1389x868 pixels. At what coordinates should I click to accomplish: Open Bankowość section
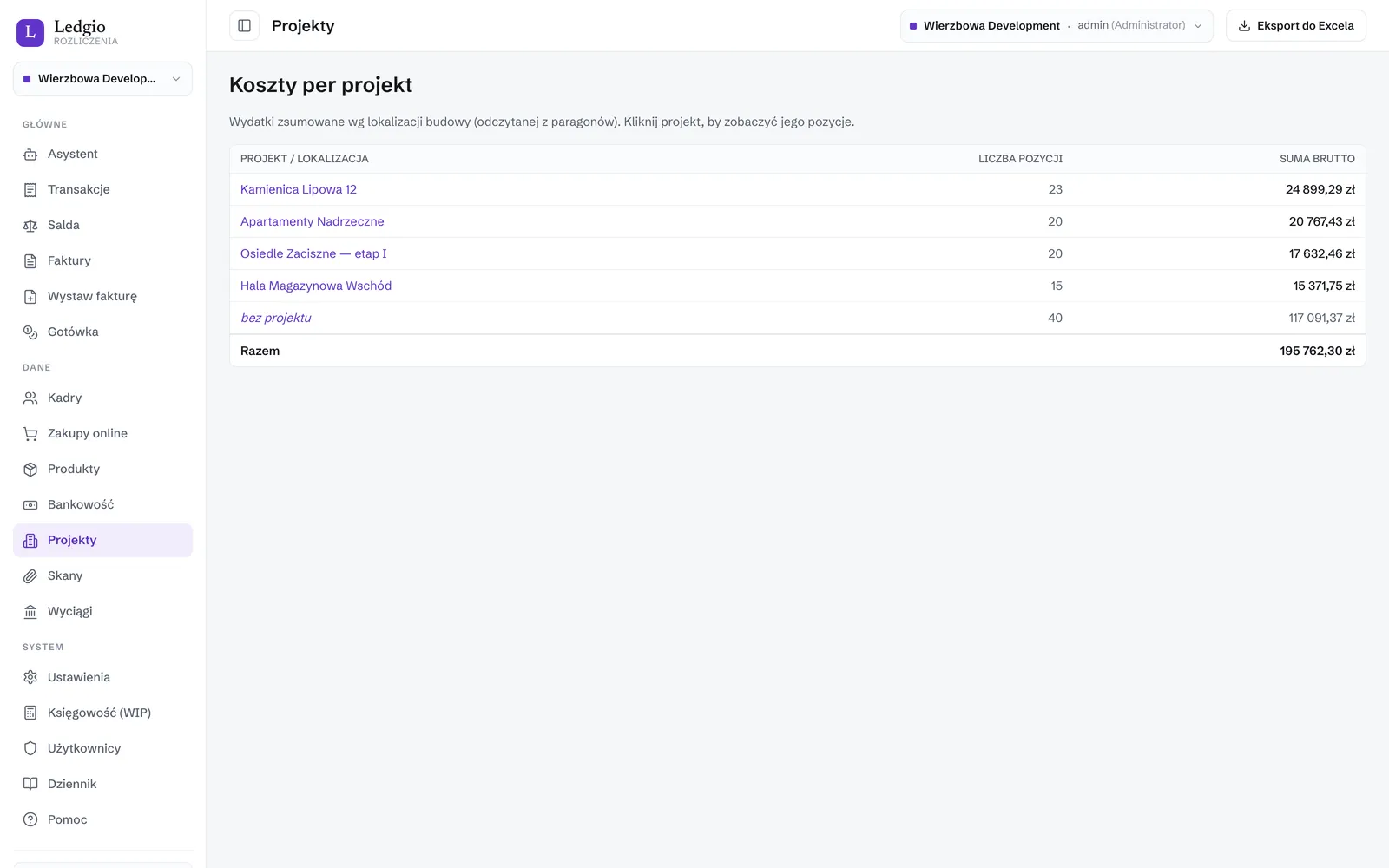[x=102, y=505]
